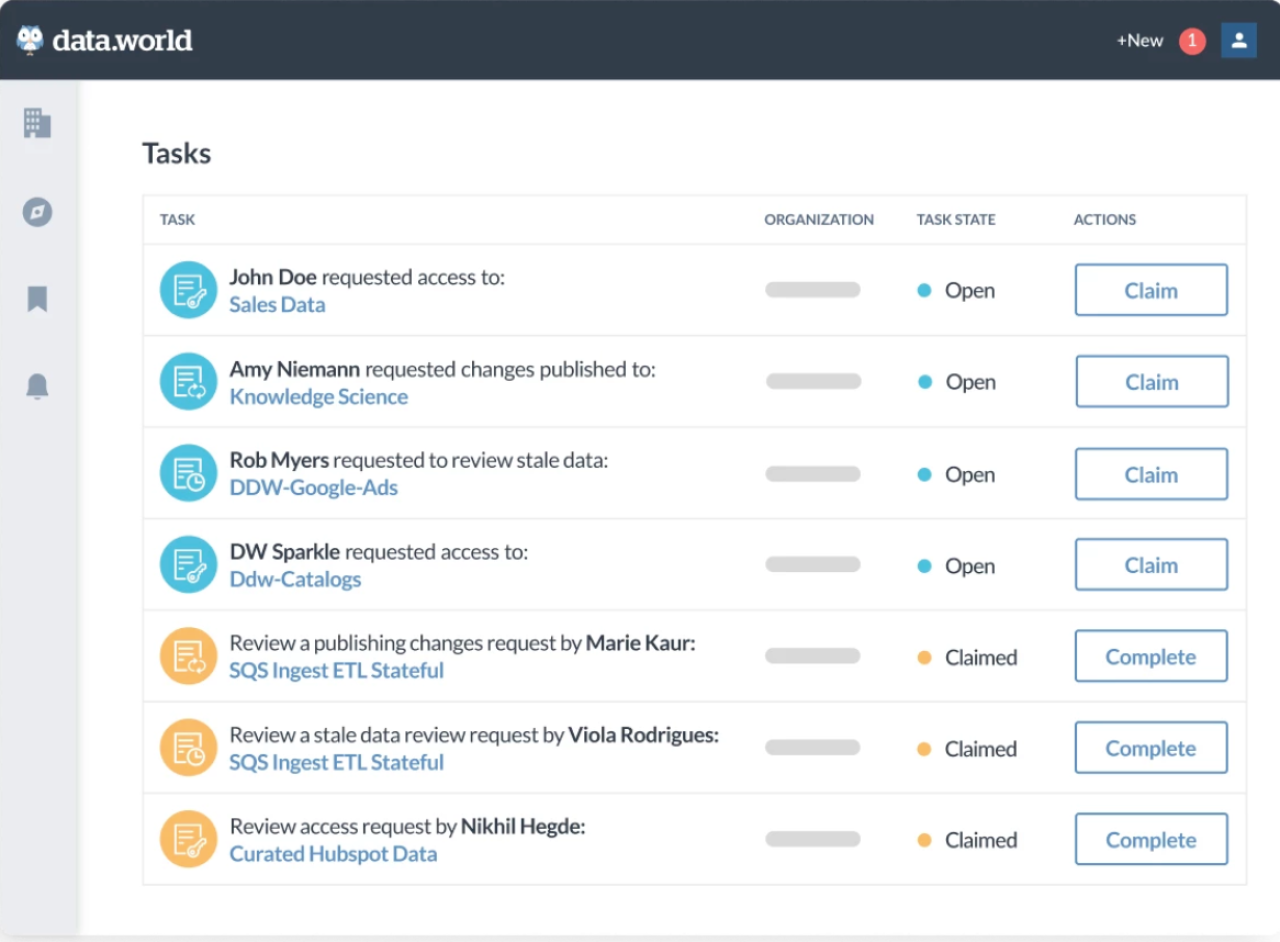The width and height of the screenshot is (1280, 942).
Task: Click 'Amy Niemann requested changes published to:' text
Action: (x=442, y=369)
